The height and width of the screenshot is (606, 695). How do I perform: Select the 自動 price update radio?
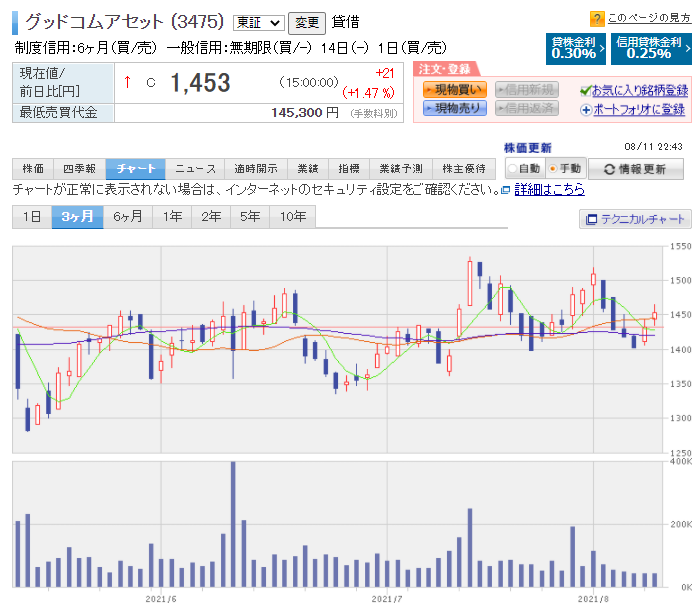click(513, 169)
